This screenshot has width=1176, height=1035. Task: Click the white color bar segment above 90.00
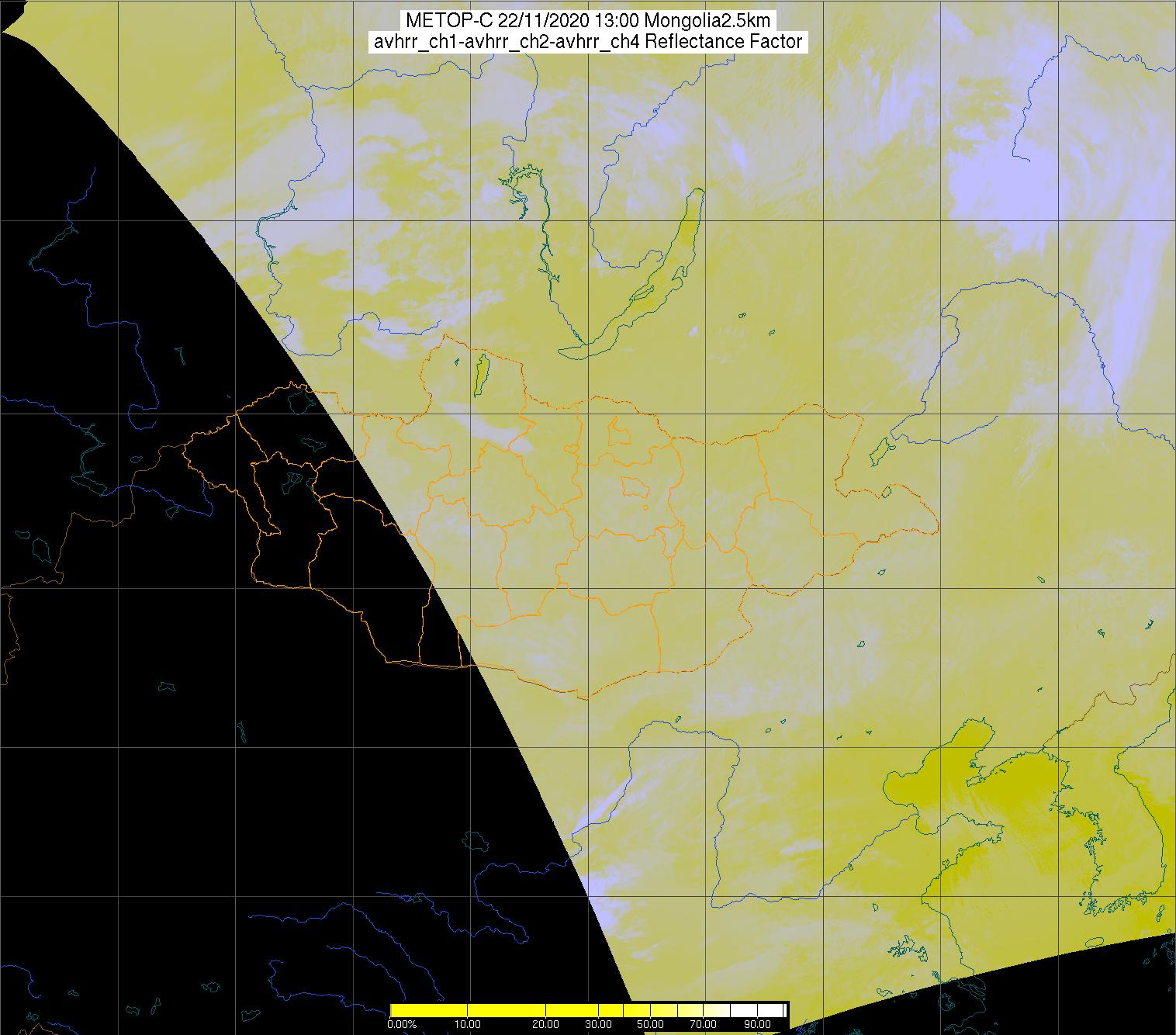770,1010
